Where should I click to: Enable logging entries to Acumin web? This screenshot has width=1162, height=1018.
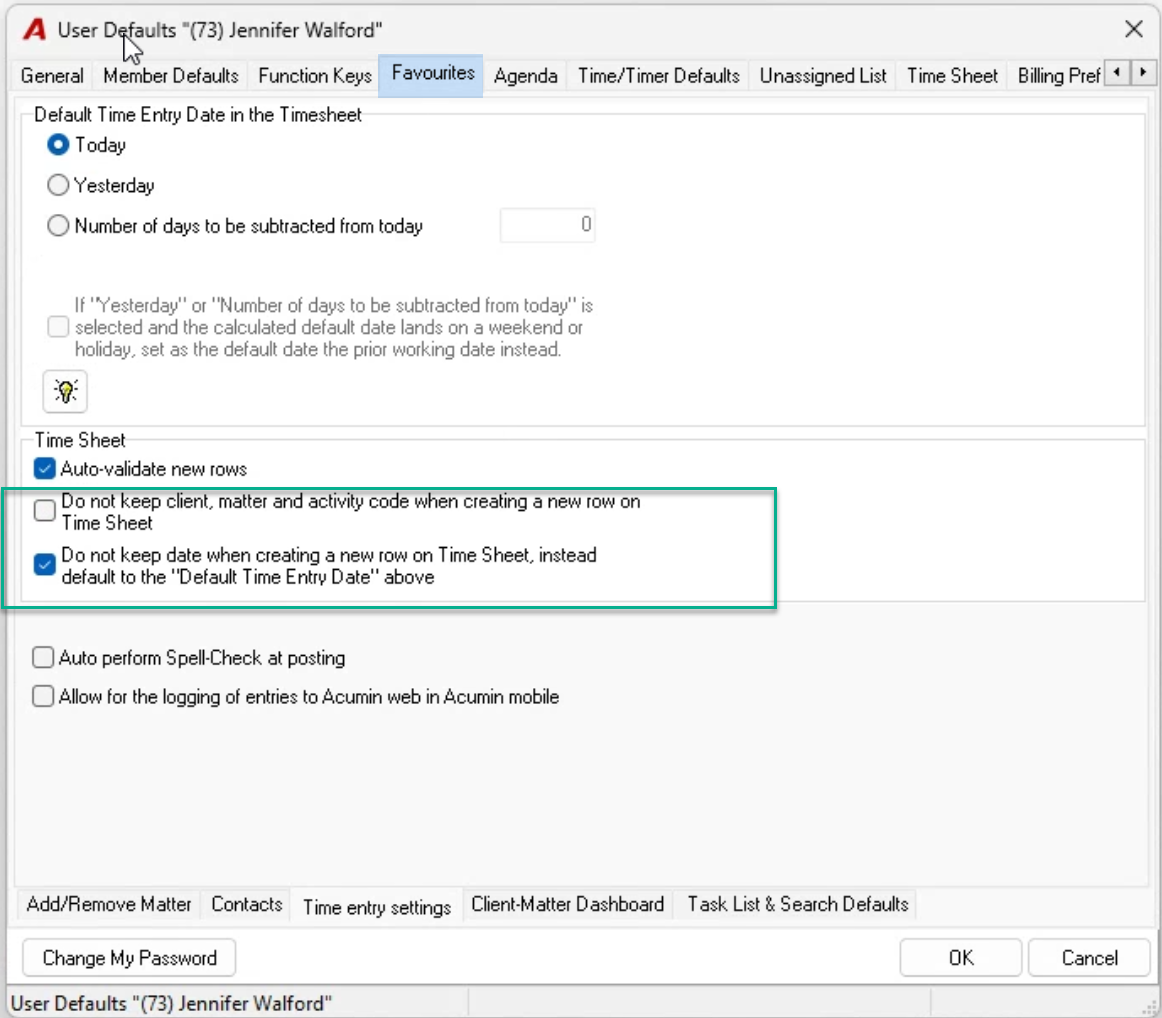(43, 696)
